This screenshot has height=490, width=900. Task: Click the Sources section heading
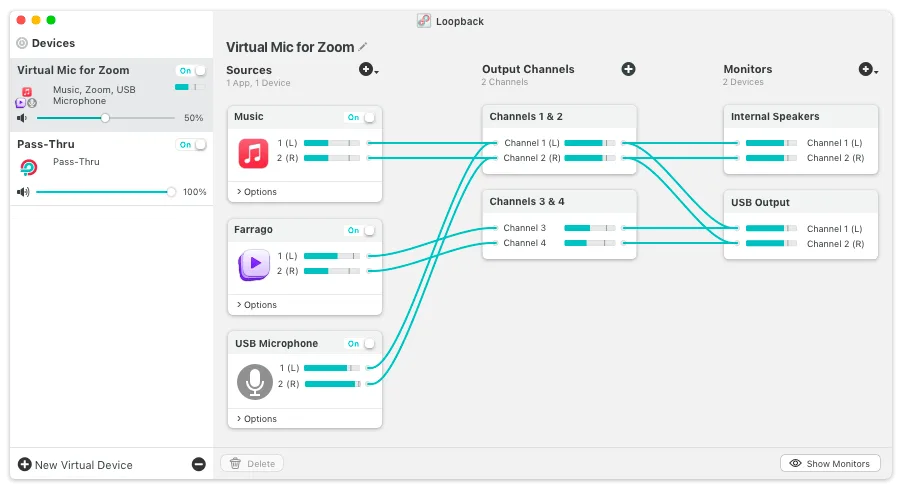pyautogui.click(x=249, y=70)
